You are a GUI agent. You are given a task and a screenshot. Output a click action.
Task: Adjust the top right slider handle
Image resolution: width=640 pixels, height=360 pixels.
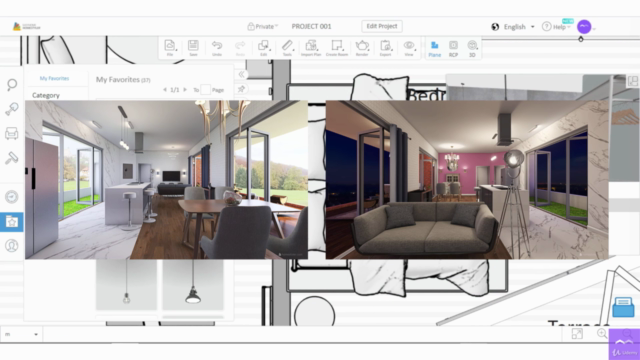point(581,39)
